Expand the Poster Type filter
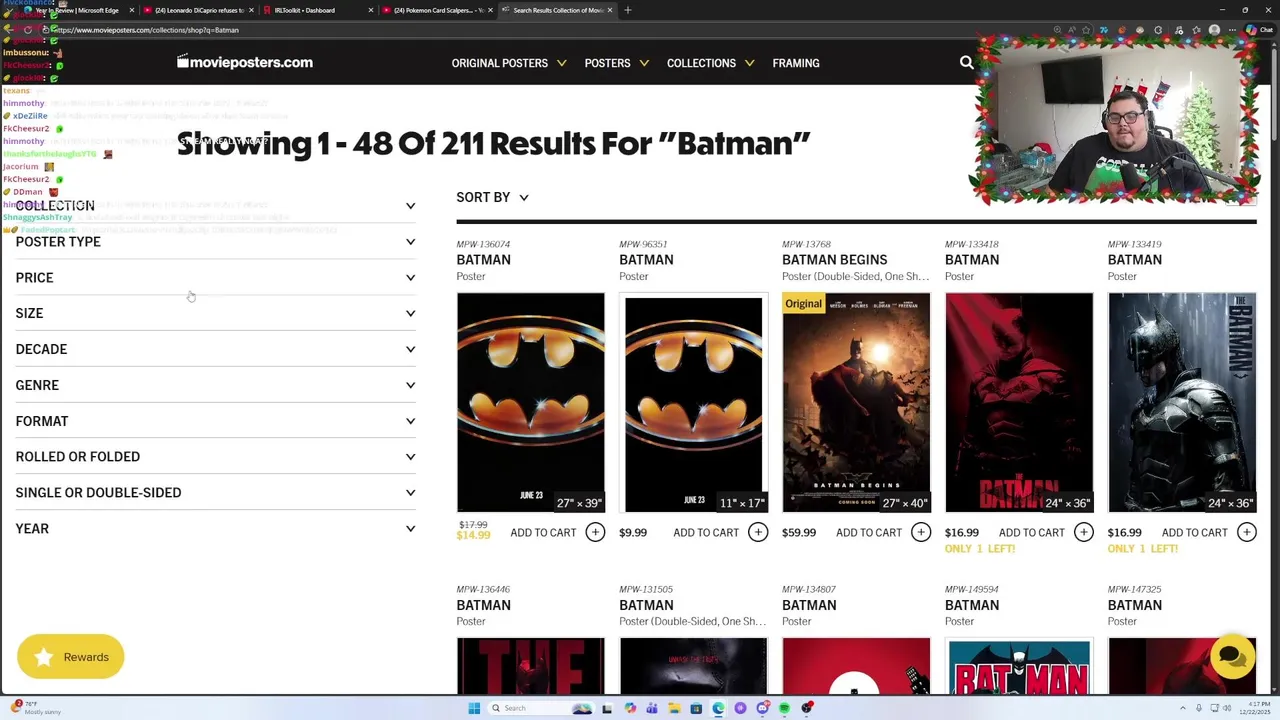 point(215,242)
